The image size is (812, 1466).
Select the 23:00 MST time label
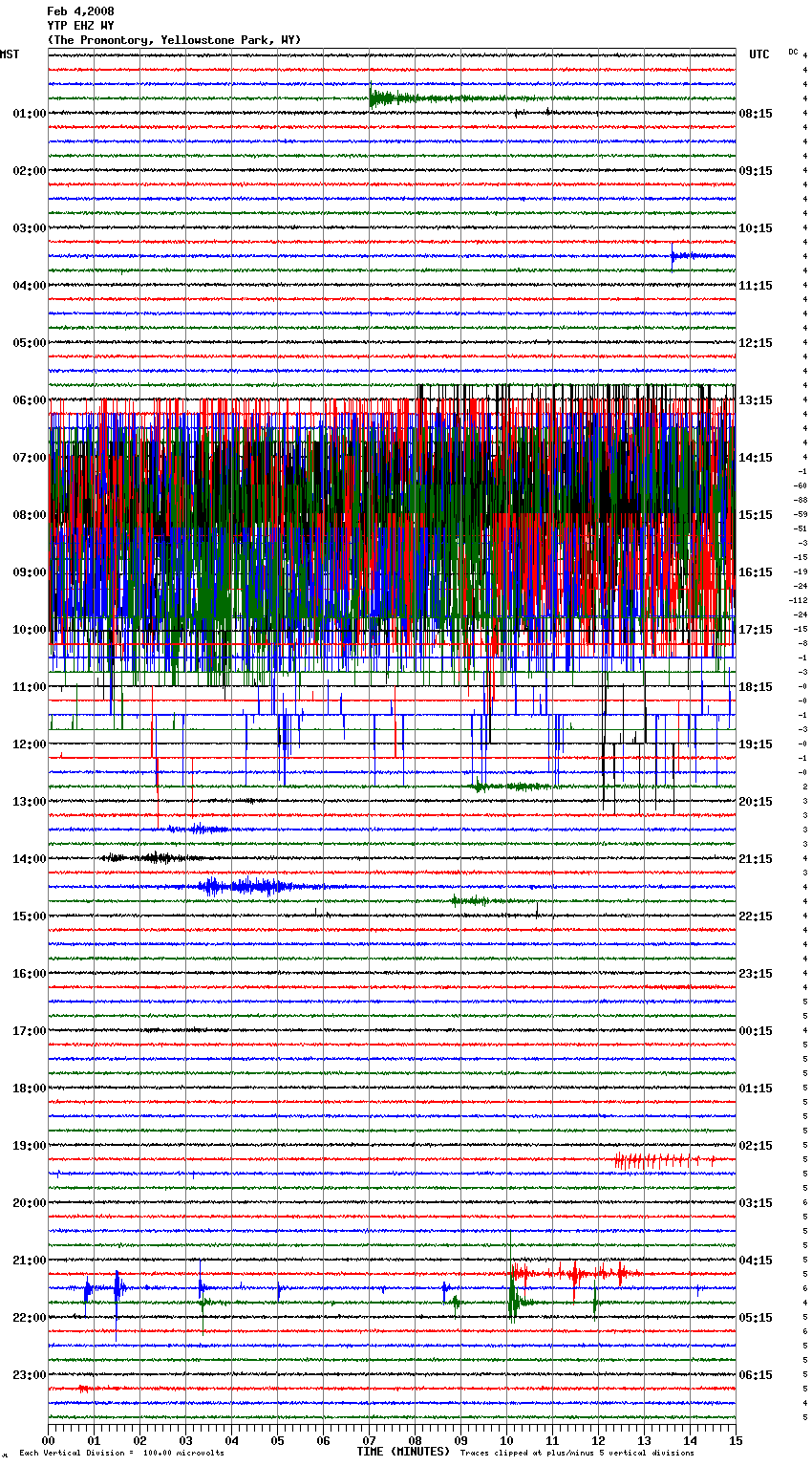pyautogui.click(x=30, y=1375)
